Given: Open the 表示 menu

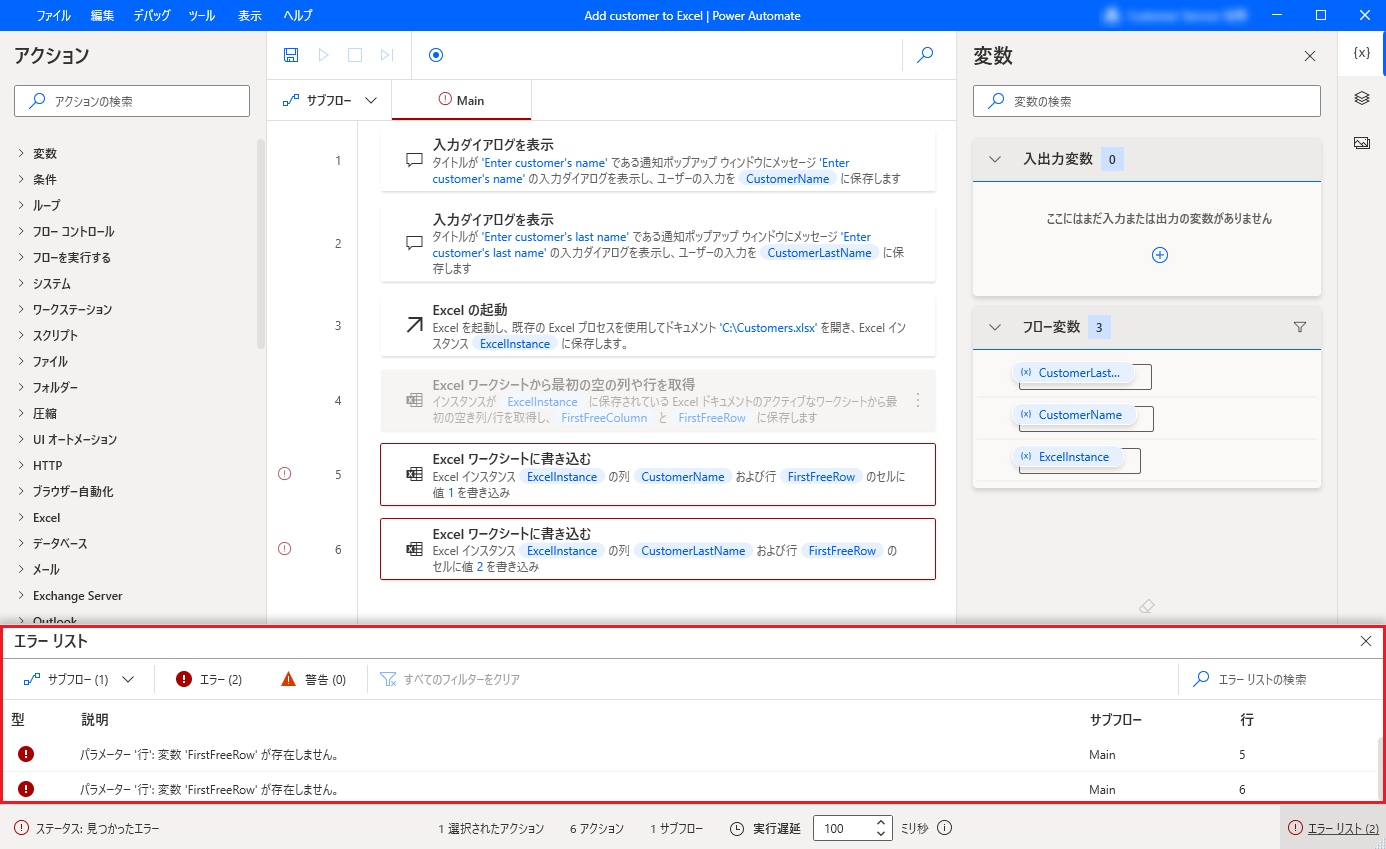Looking at the screenshot, I should 250,16.
